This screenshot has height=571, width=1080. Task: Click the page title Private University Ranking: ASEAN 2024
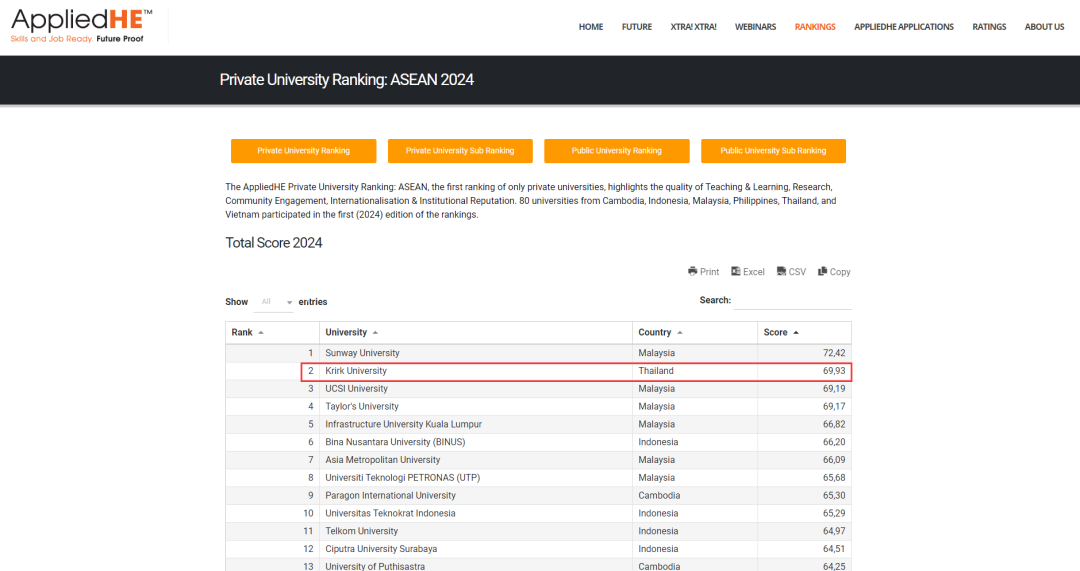pyautogui.click(x=346, y=80)
